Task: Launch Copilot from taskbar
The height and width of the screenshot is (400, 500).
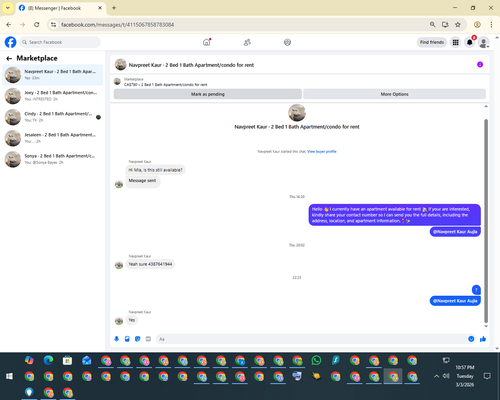Action: point(29,360)
